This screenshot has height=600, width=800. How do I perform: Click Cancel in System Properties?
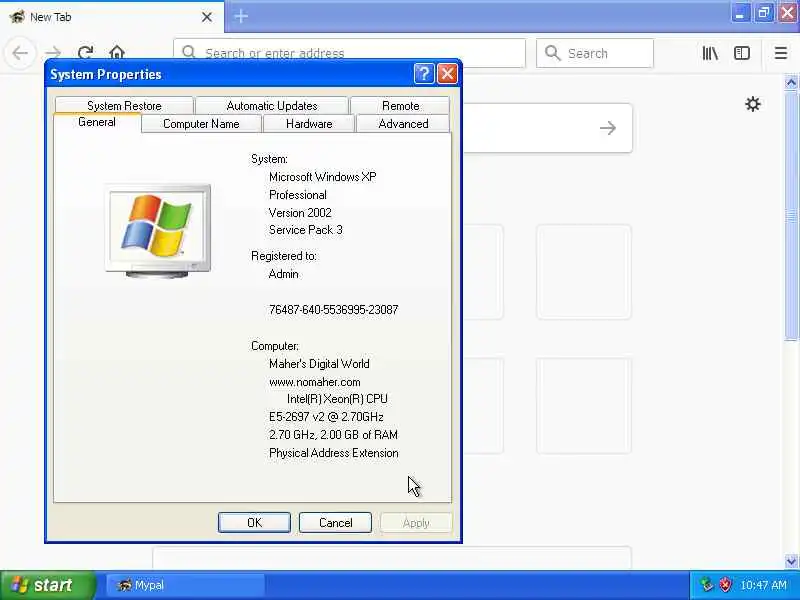pyautogui.click(x=335, y=522)
